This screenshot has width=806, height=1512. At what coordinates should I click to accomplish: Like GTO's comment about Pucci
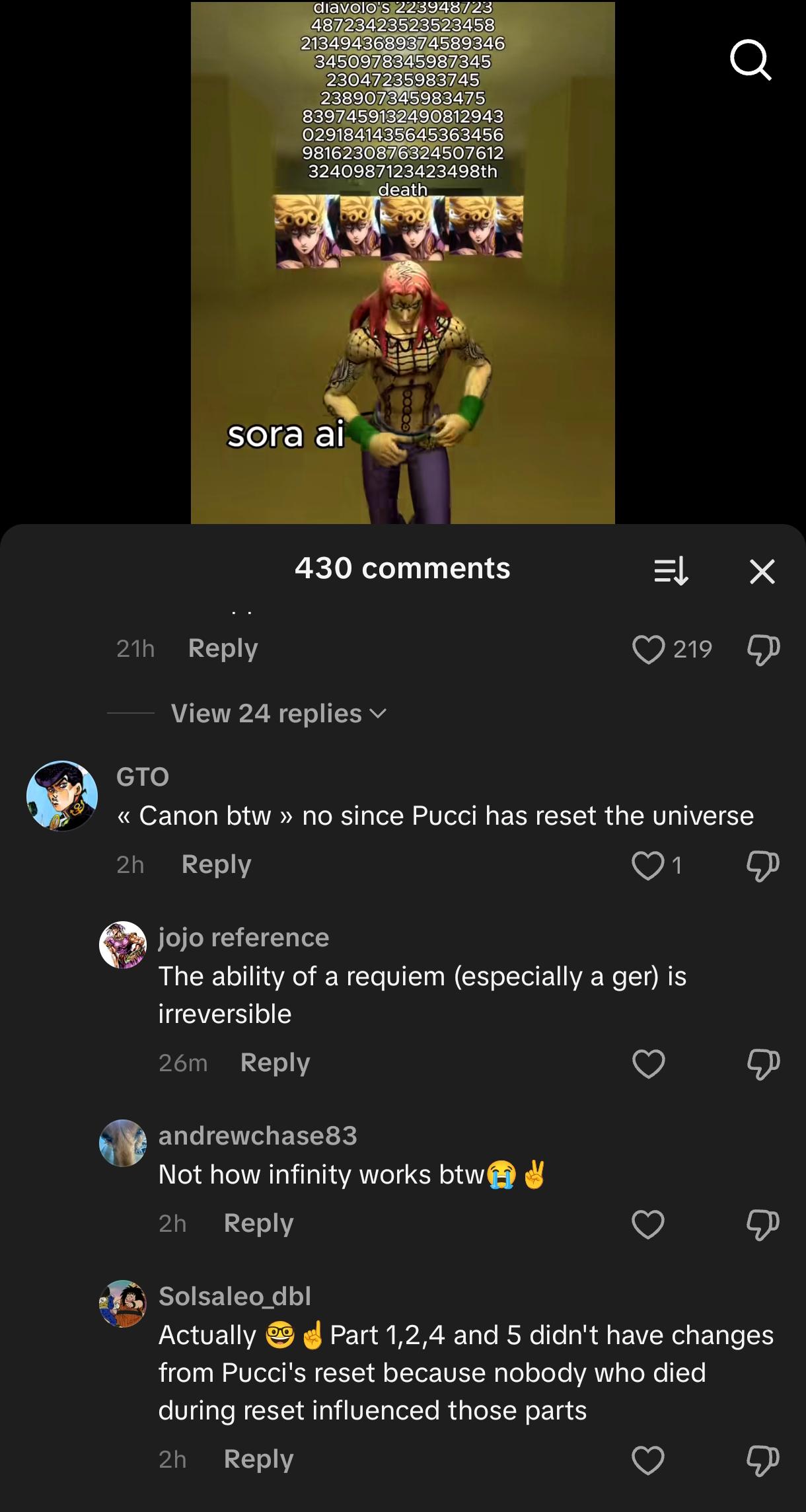tap(647, 865)
